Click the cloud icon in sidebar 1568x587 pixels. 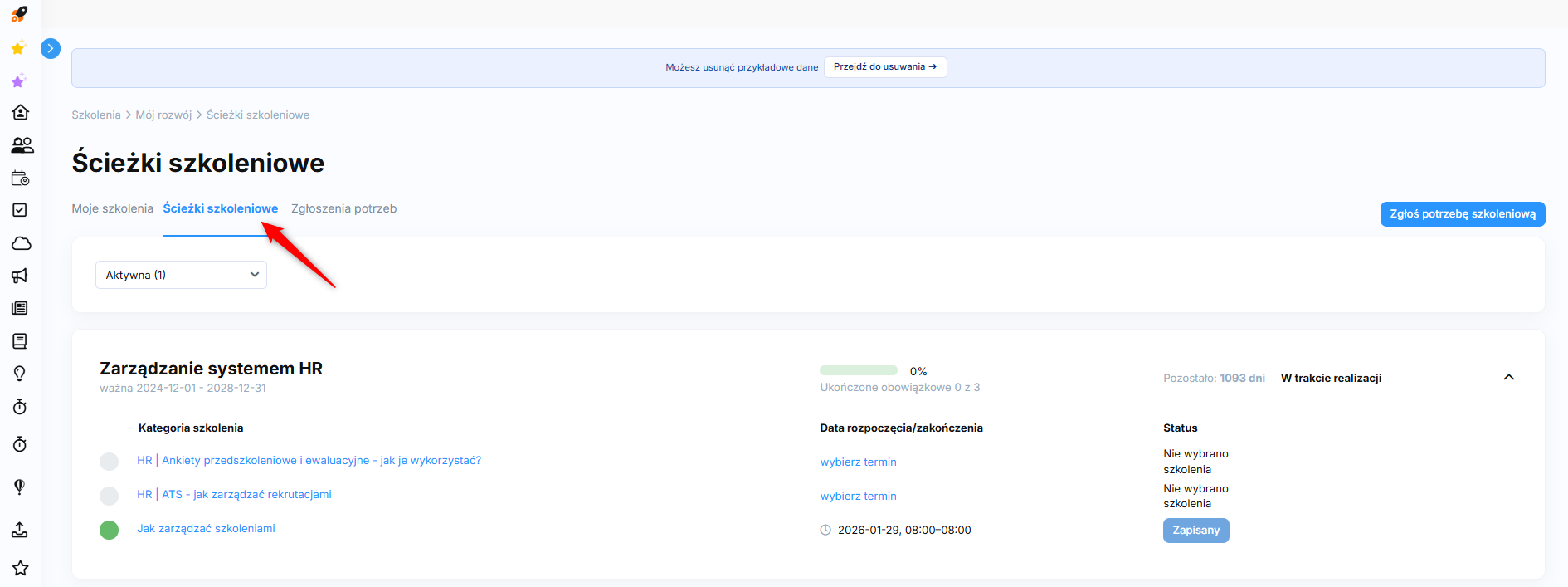click(21, 243)
